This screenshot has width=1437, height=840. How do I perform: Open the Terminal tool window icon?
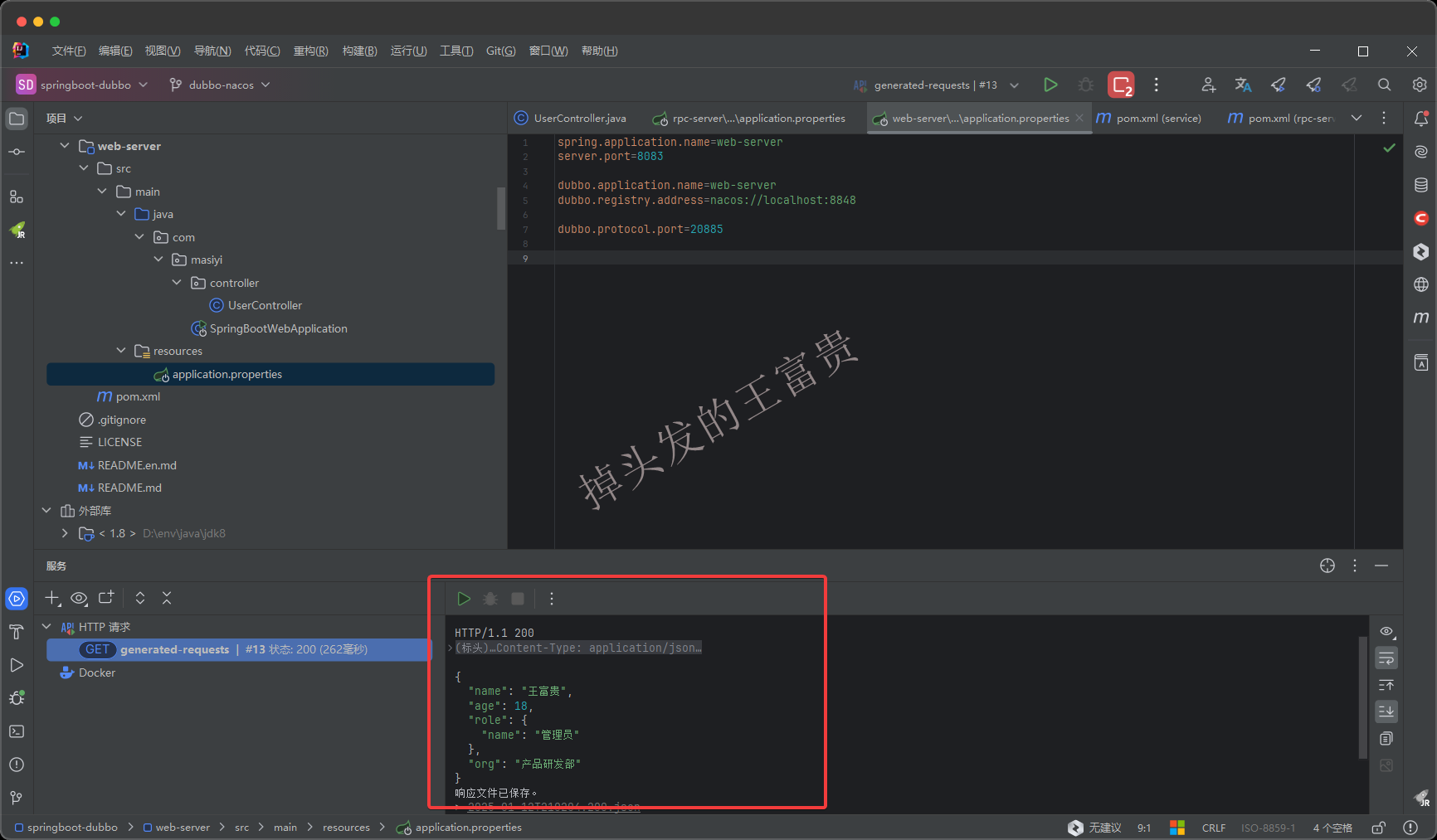pos(17,731)
